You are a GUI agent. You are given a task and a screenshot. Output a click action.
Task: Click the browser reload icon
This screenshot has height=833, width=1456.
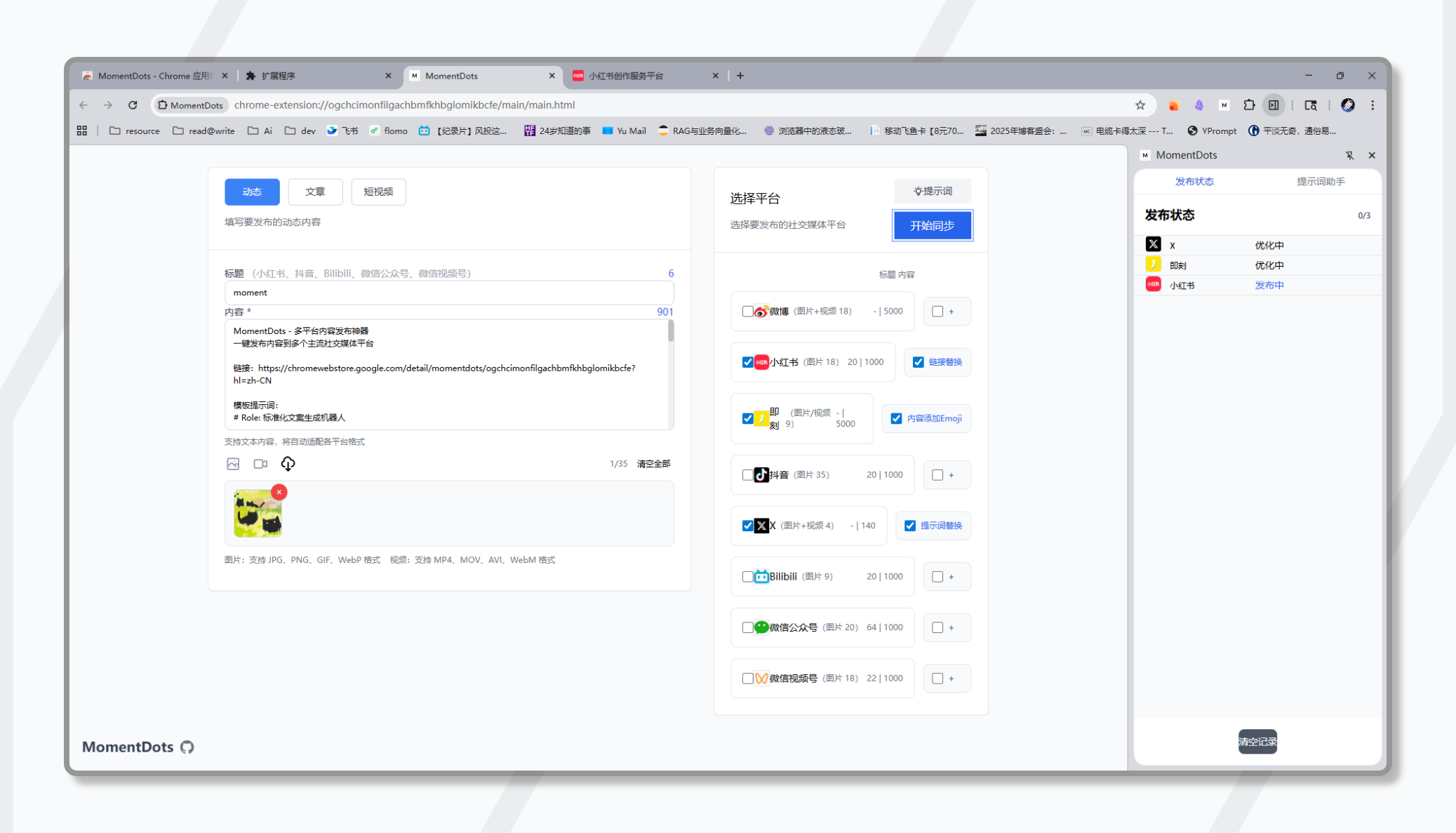click(x=133, y=105)
